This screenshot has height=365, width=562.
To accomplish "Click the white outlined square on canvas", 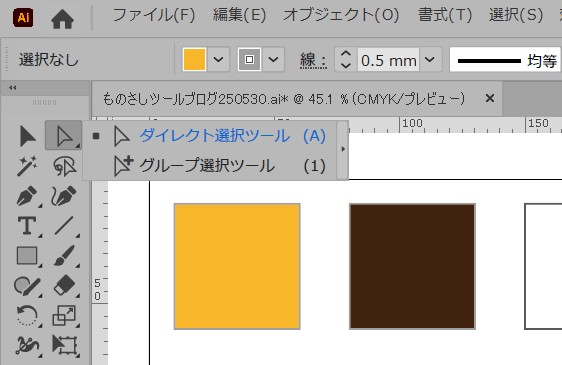I will [543, 266].
